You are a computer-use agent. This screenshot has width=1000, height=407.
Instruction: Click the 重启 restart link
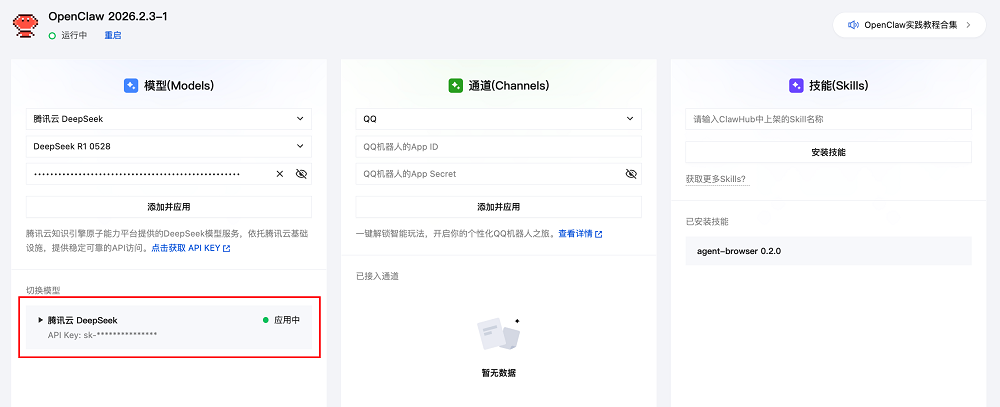click(x=113, y=36)
